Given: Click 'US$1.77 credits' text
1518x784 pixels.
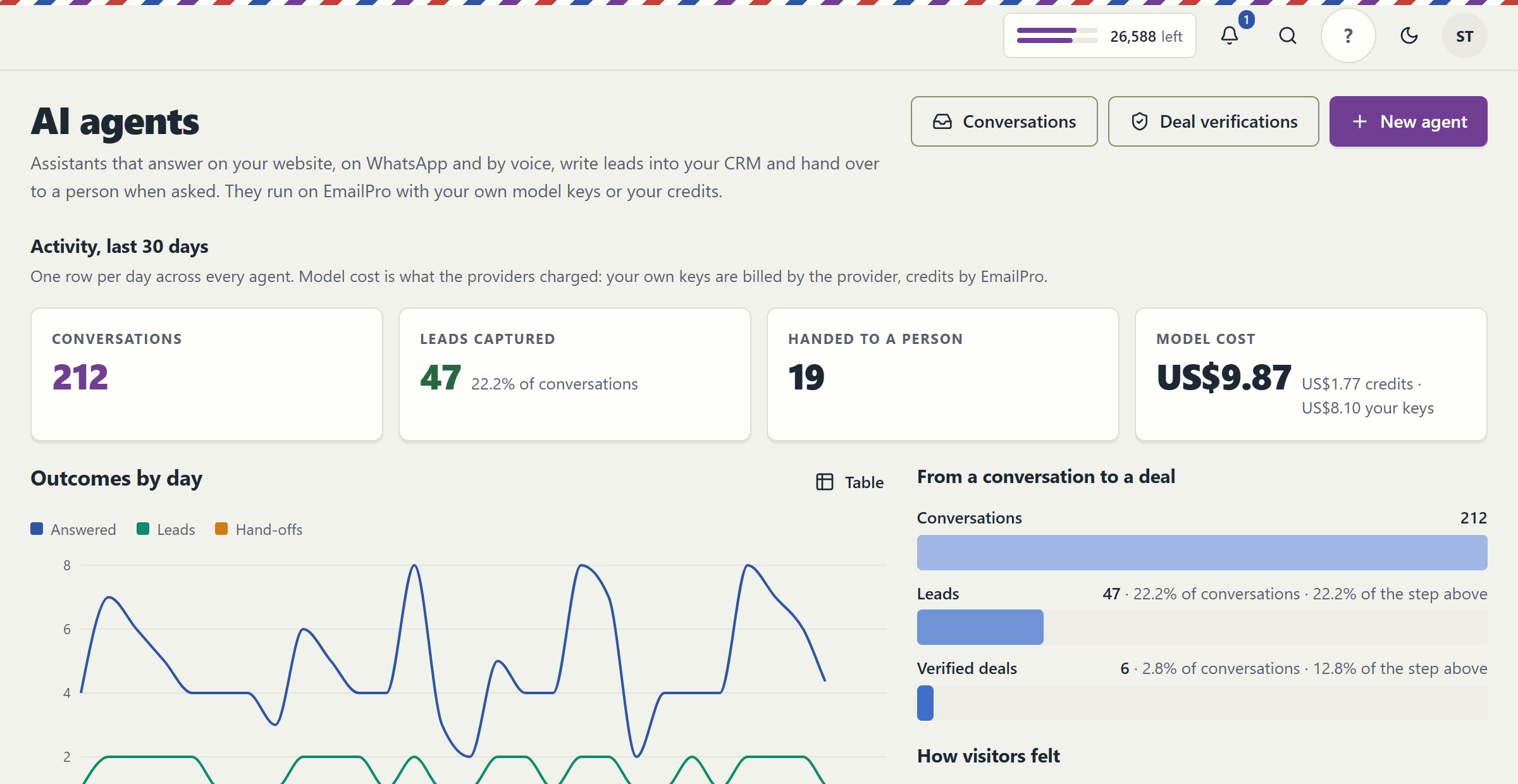Looking at the screenshot, I should 1357,384.
